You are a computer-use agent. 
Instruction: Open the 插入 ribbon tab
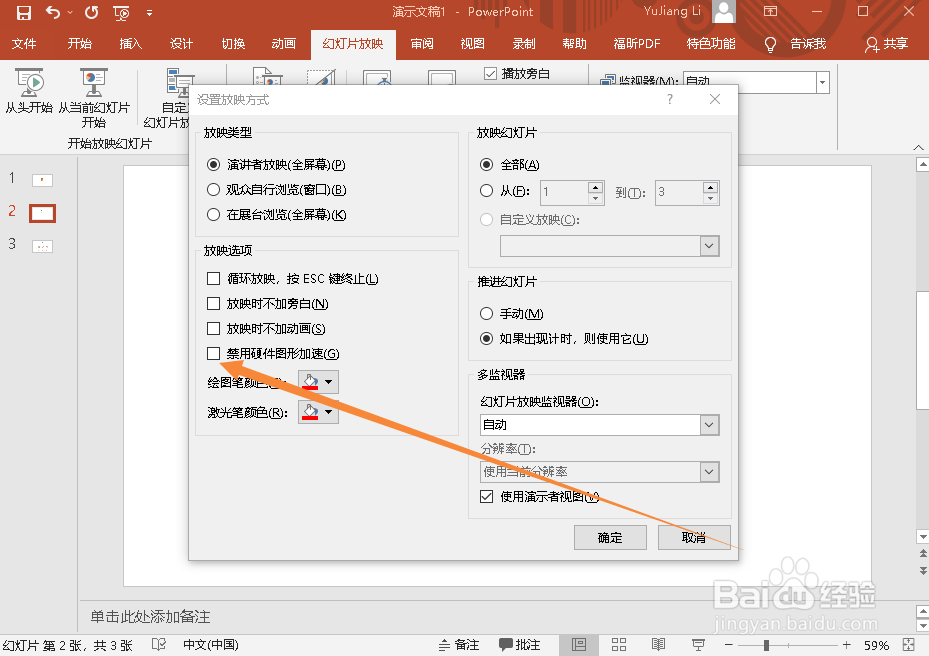click(x=130, y=44)
